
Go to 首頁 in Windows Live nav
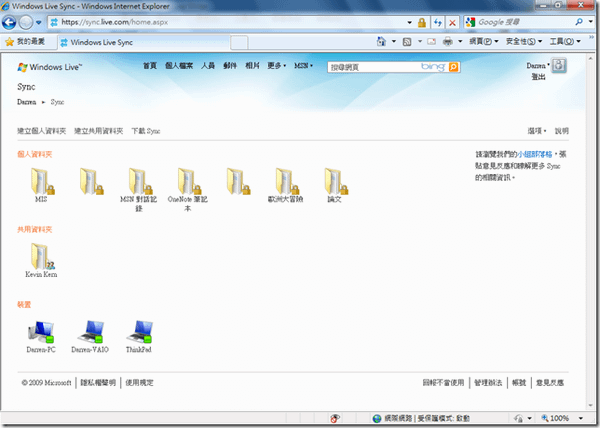150,66
